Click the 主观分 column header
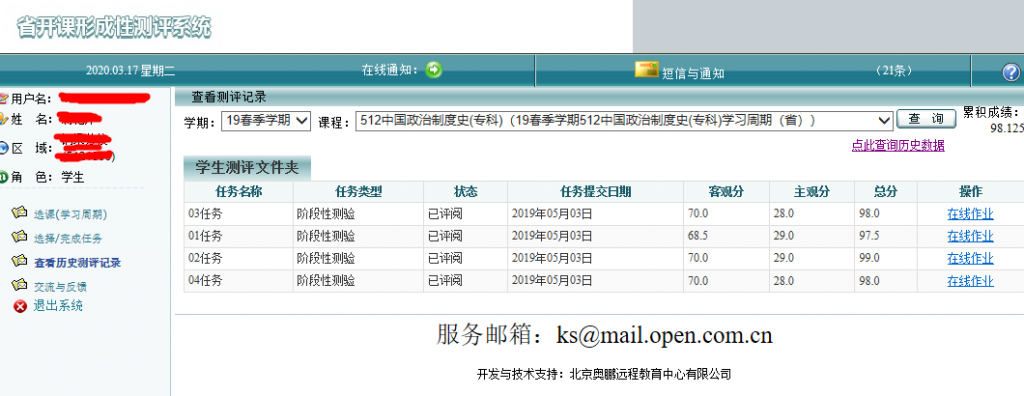 [812, 191]
